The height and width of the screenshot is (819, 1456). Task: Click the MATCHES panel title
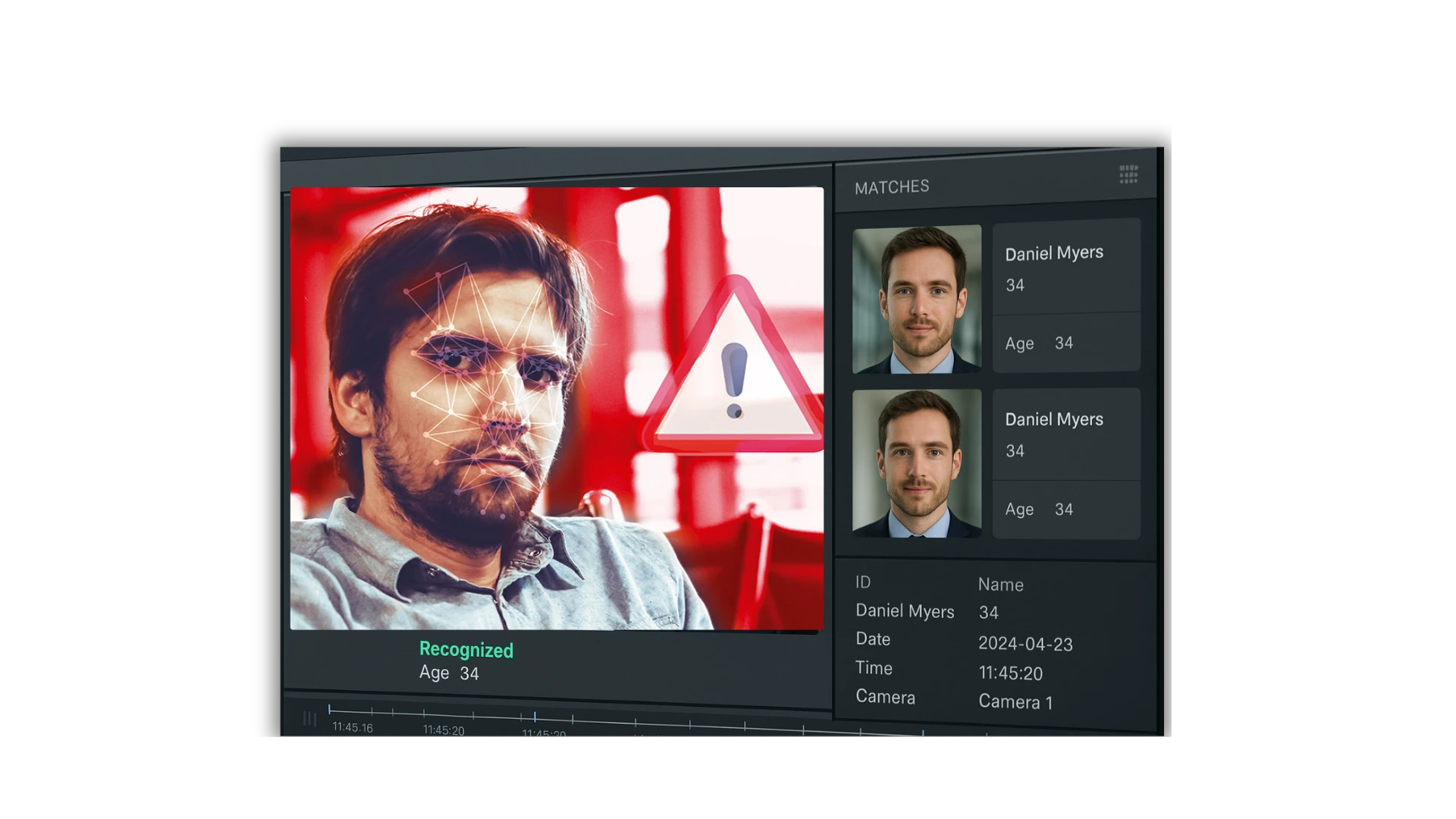click(x=892, y=187)
